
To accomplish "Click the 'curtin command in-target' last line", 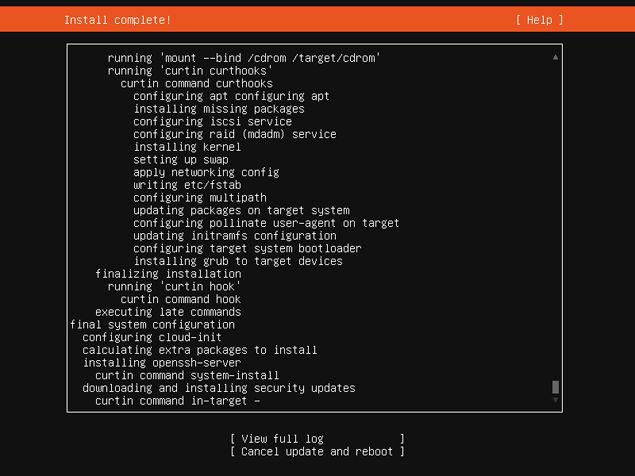I will (177, 401).
